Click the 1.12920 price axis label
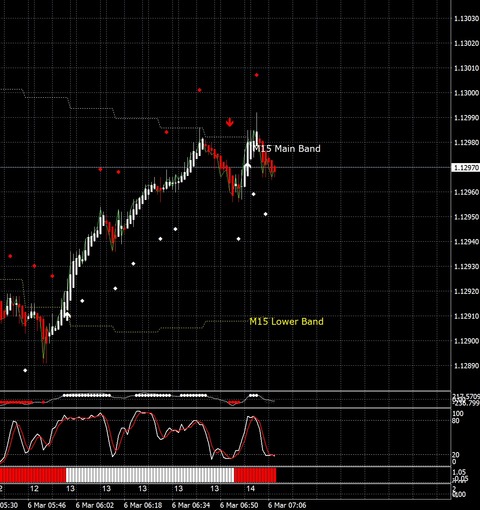Screen dimensions: 480x510 tap(467, 291)
